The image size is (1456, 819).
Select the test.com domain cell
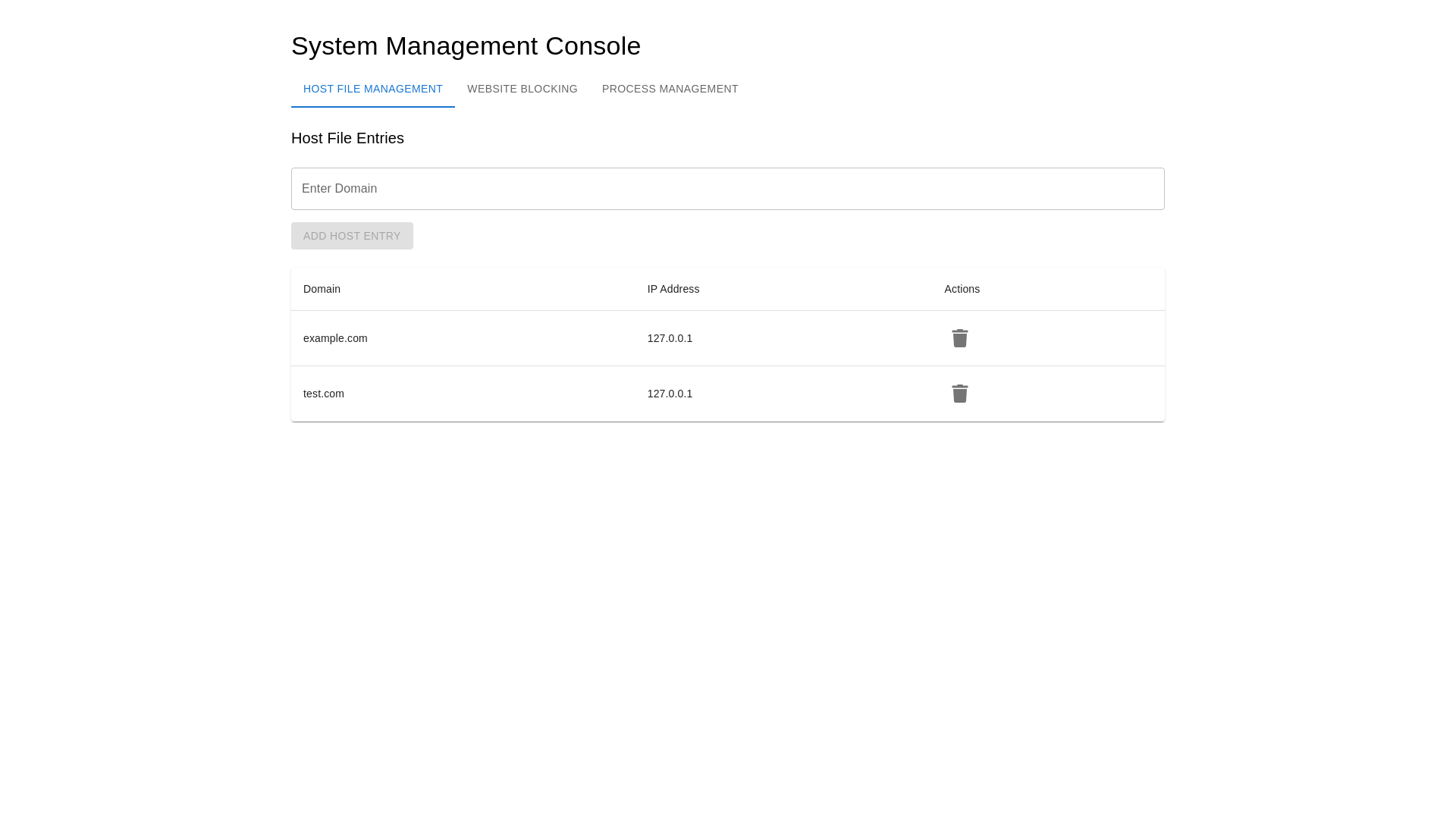pyautogui.click(x=463, y=394)
